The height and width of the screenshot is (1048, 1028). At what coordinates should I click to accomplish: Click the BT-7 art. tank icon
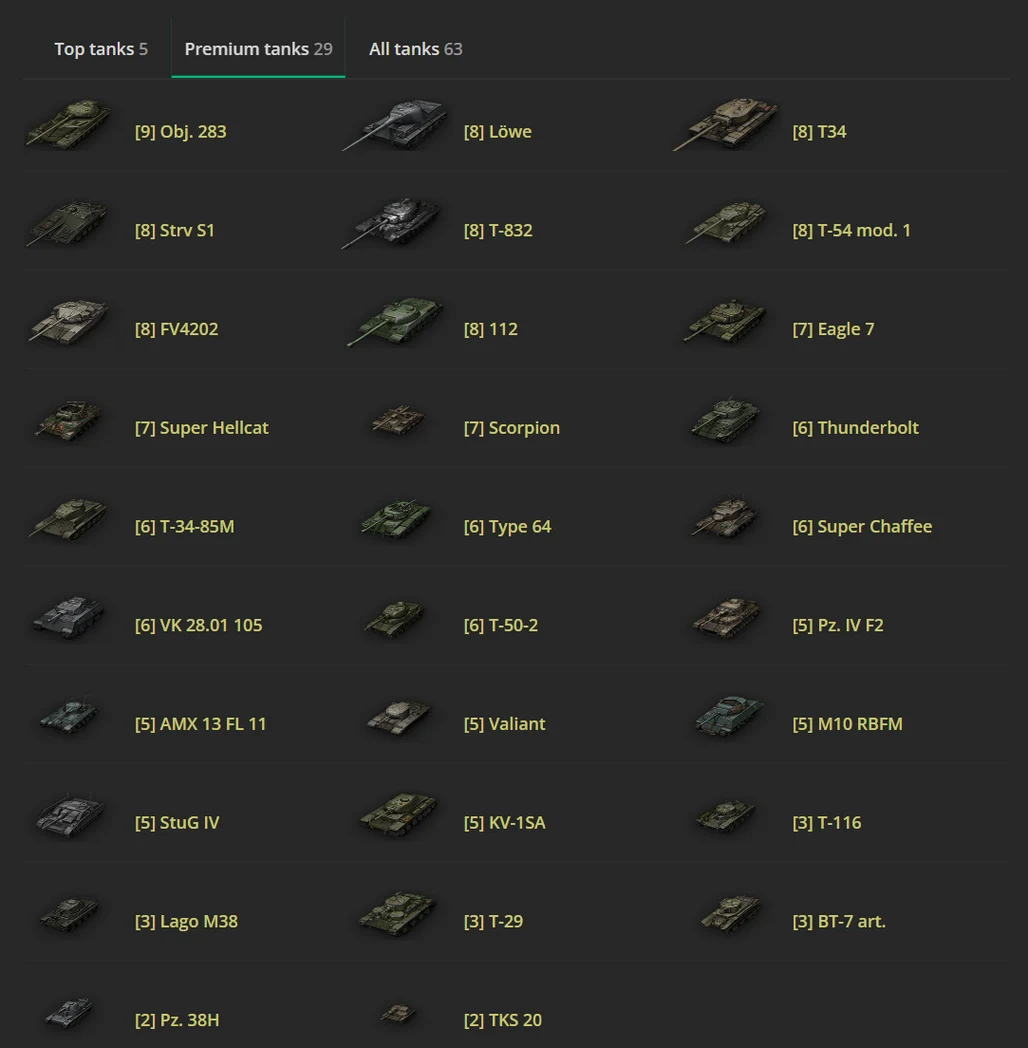pyautogui.click(x=730, y=914)
